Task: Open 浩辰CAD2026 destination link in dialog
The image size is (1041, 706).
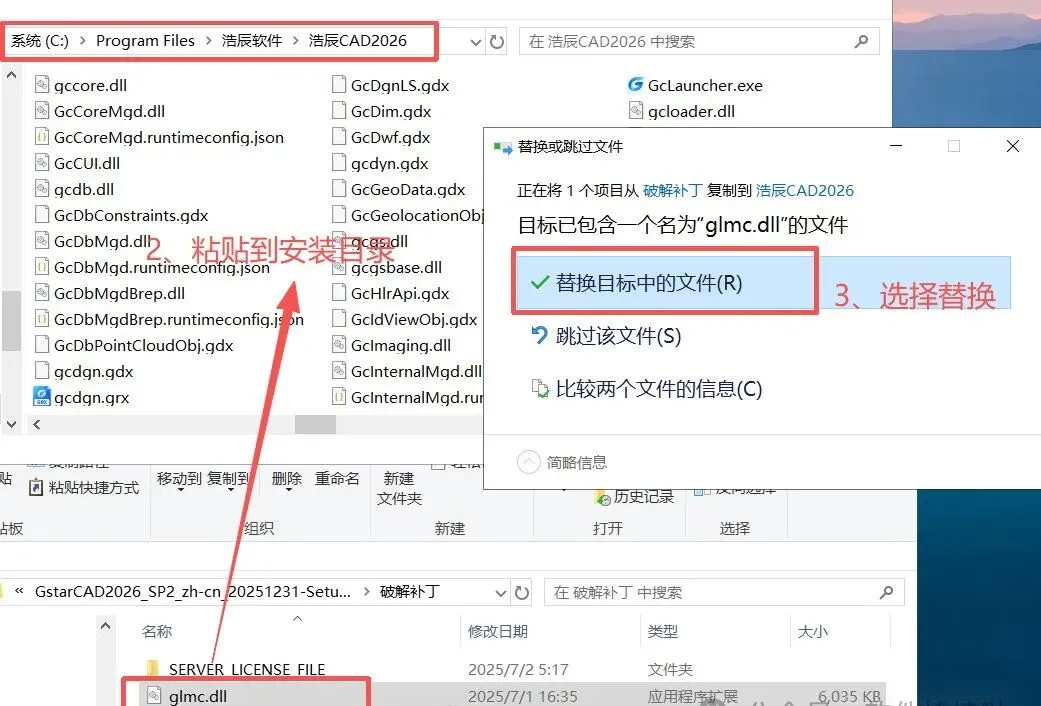Action: pyautogui.click(x=805, y=191)
